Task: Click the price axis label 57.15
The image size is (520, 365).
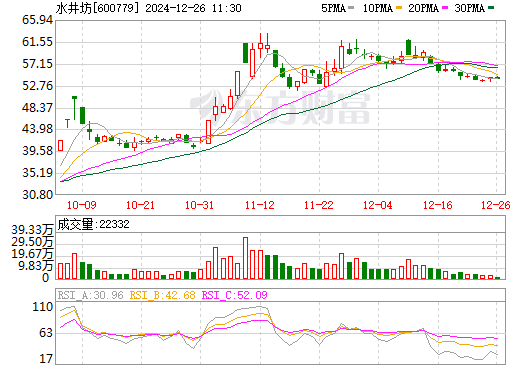Action: pos(37,64)
